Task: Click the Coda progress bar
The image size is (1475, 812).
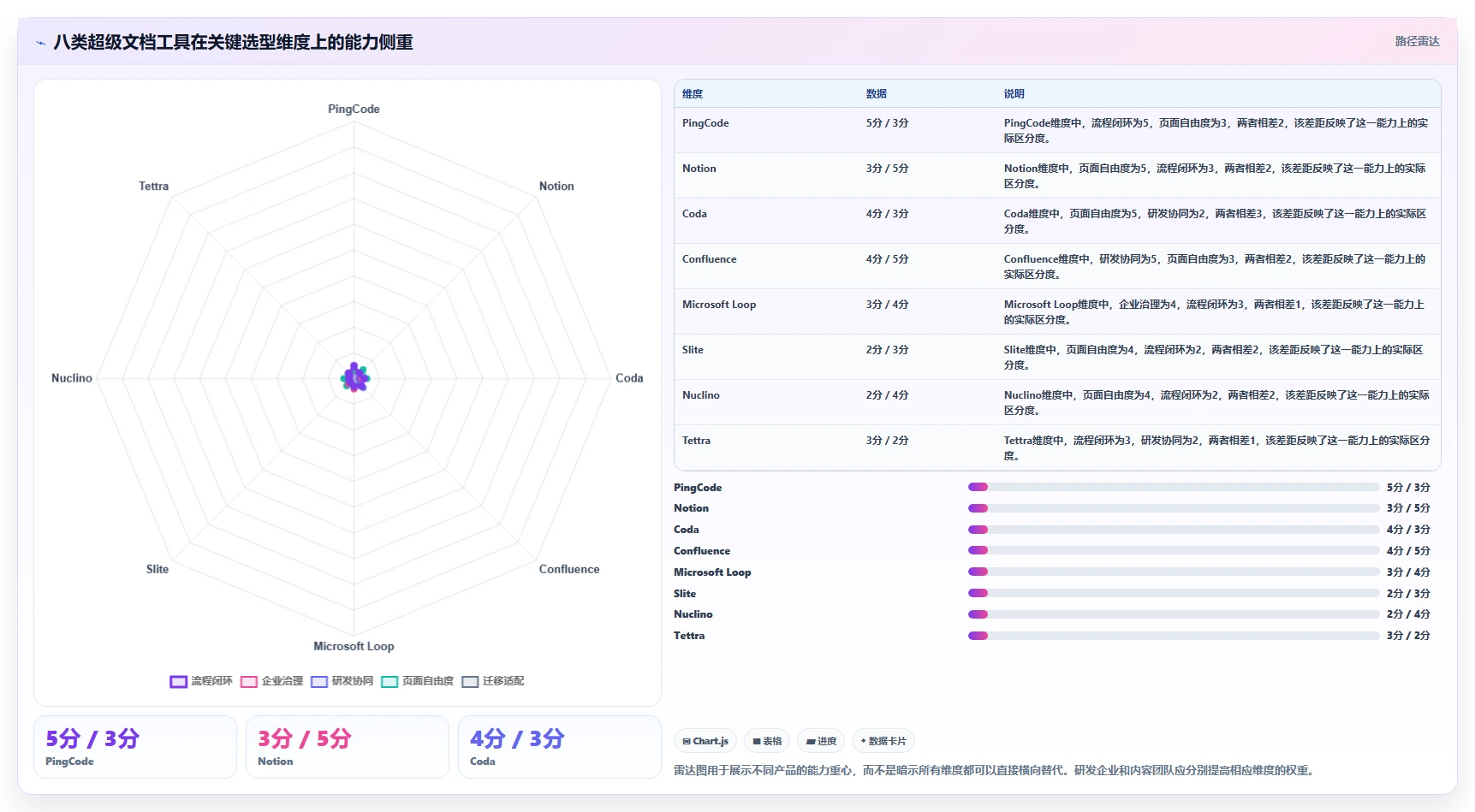Action: 1174,530
